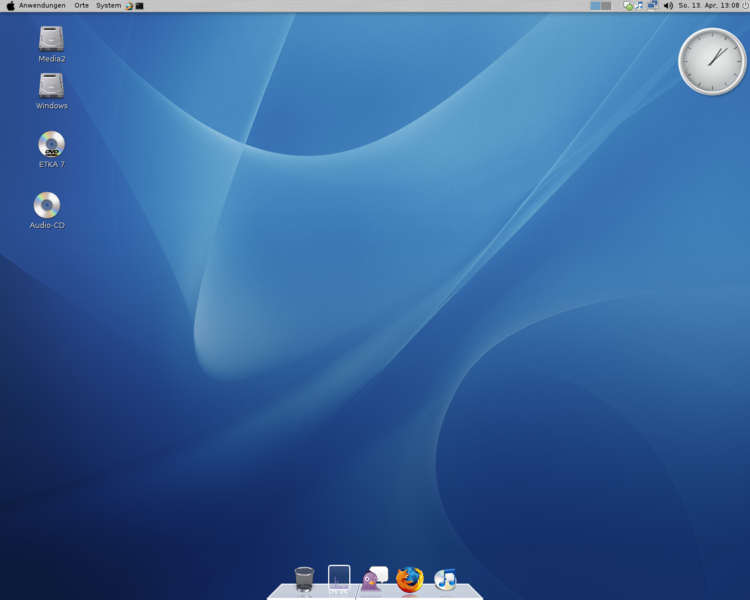
Task: Switch to the second workspace (gray)
Action: [606, 6]
